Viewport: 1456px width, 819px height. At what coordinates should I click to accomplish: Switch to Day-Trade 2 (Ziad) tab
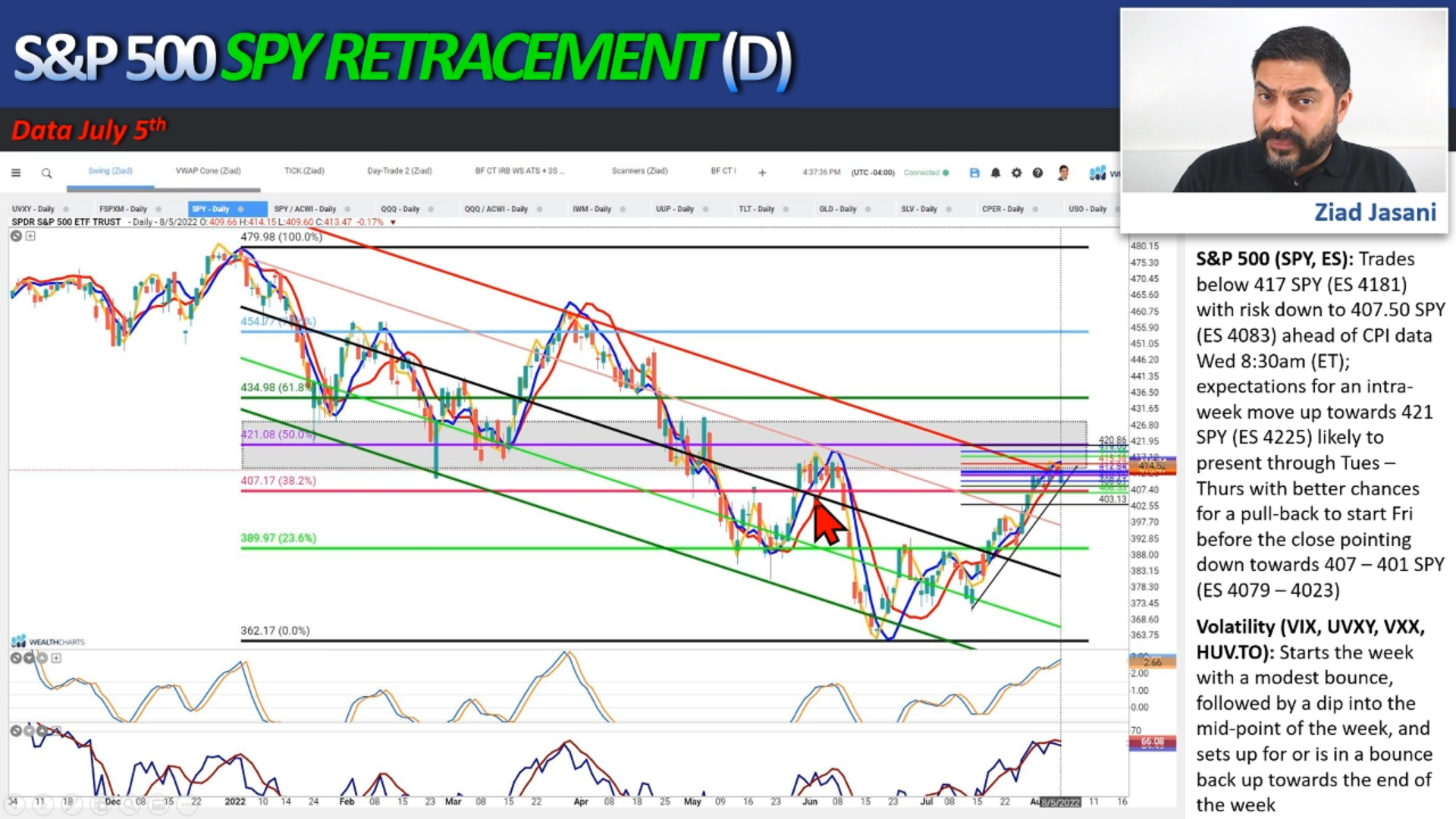click(400, 171)
